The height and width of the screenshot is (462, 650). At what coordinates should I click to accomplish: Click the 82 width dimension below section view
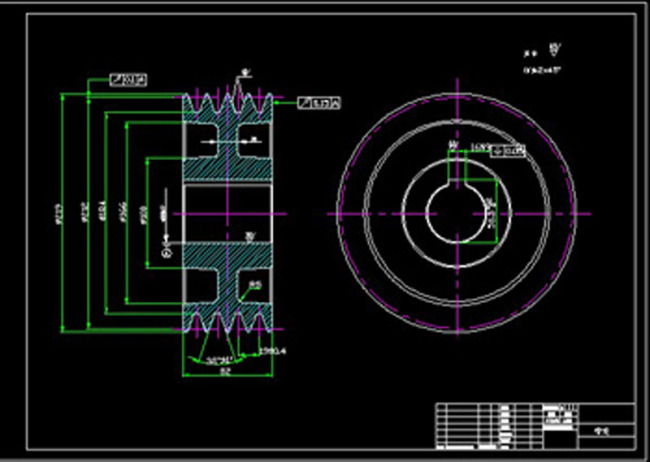tap(226, 370)
